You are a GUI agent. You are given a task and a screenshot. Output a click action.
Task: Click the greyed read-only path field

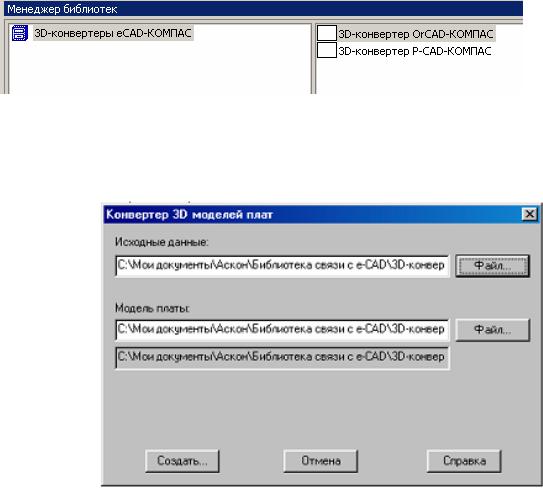coord(282,357)
